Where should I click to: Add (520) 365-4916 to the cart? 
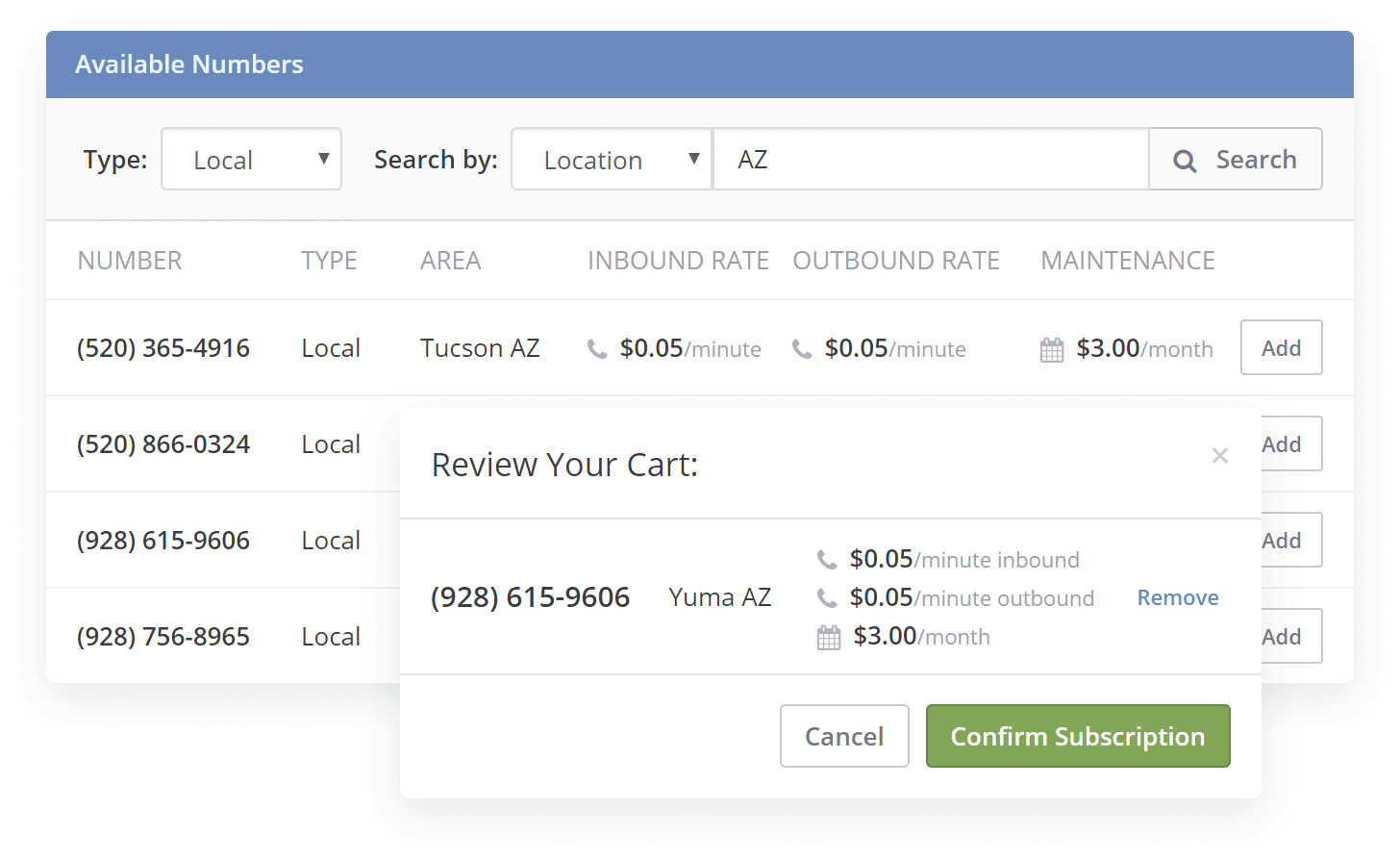click(1281, 347)
